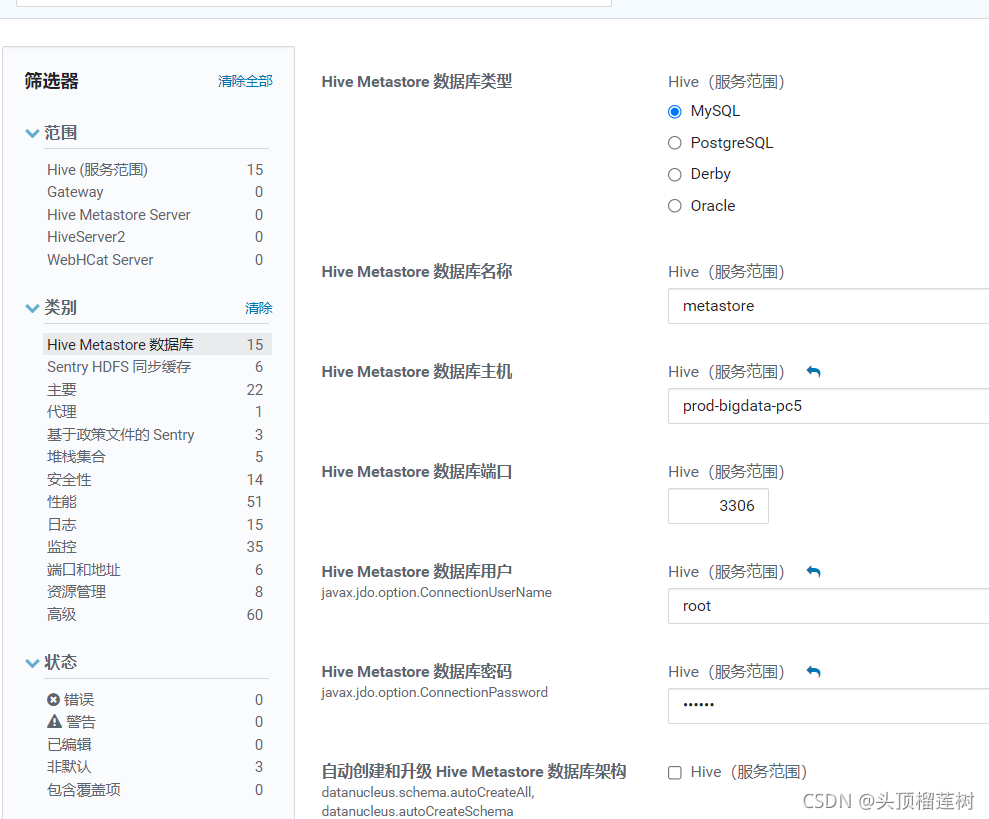
Task: Revert the database user value with undo arrow
Action: click(x=814, y=572)
